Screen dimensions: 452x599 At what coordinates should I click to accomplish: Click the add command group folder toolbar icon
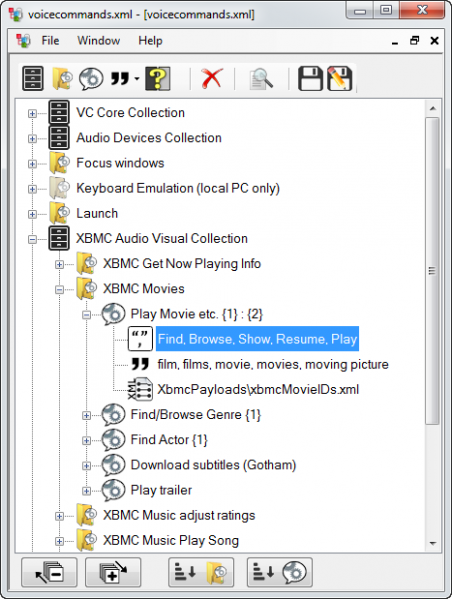[x=62, y=78]
